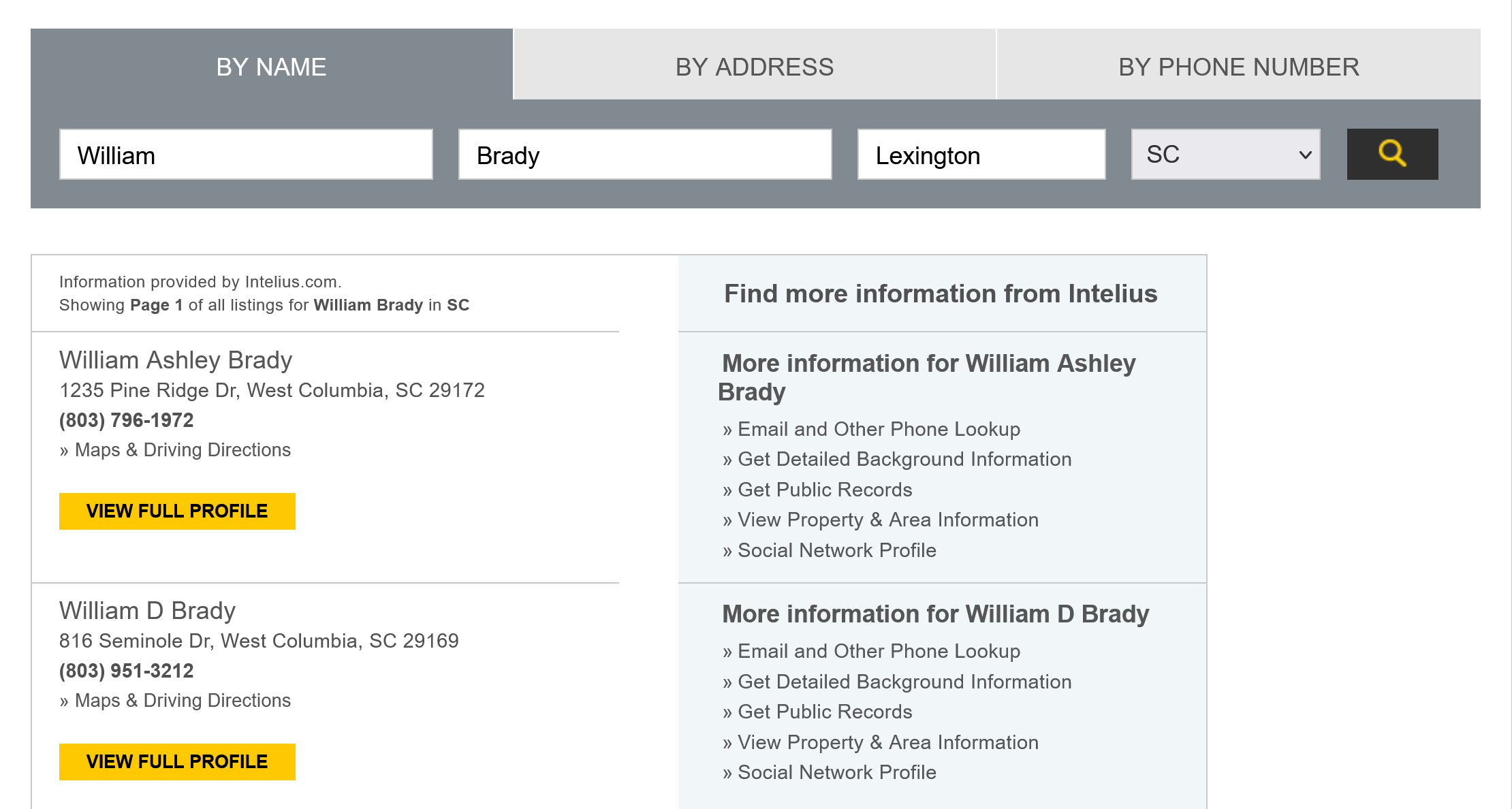Open the state dropdown showing SC
This screenshot has height=809, width=1512.
coord(1225,155)
